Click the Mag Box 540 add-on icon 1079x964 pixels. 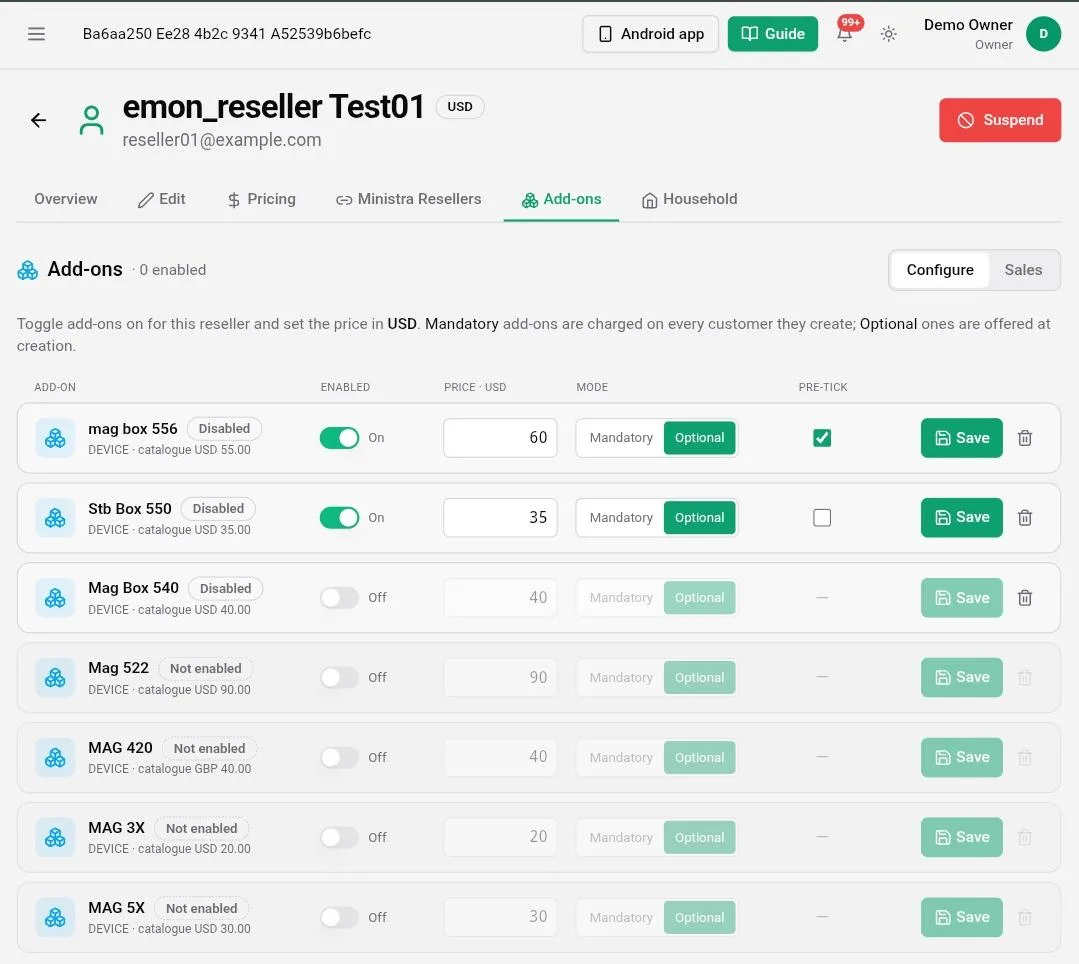click(55, 597)
